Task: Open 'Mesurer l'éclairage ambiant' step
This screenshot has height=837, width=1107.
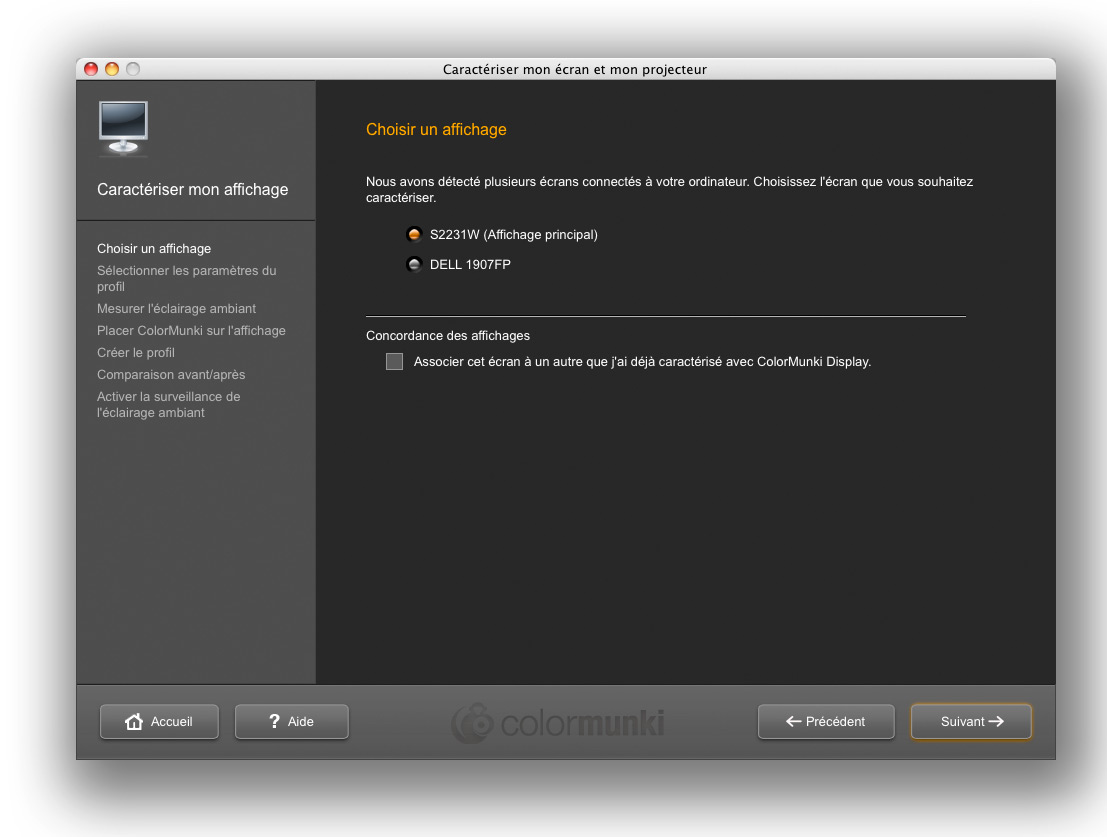Action: point(176,308)
